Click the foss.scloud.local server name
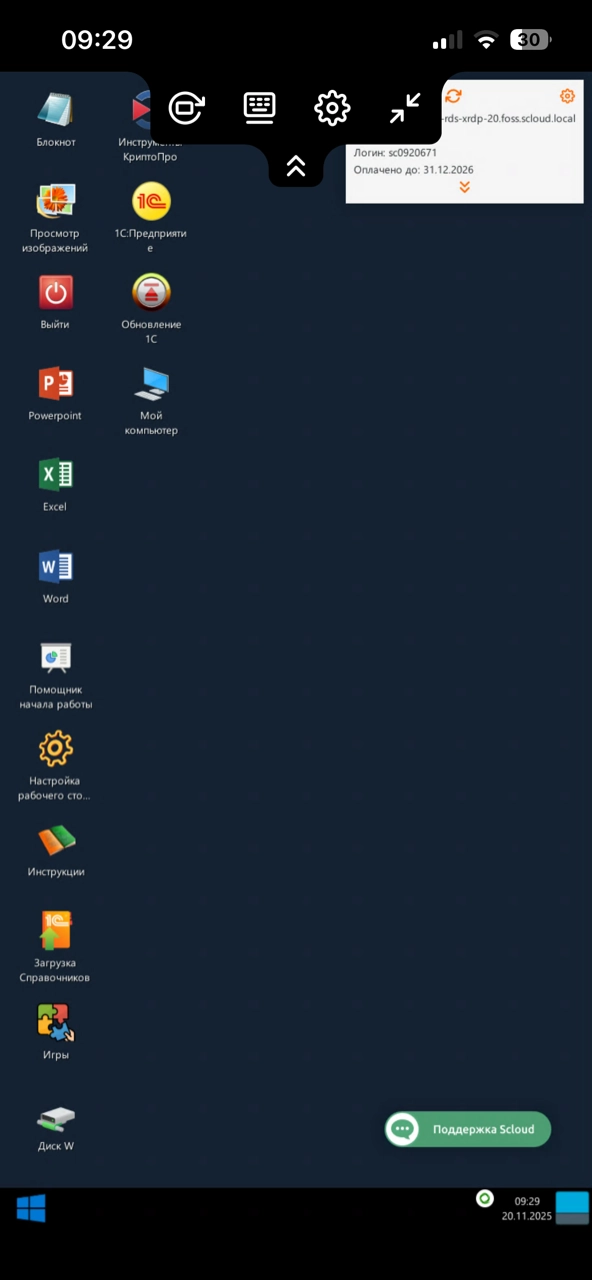This screenshot has width=592, height=1280. (508, 118)
